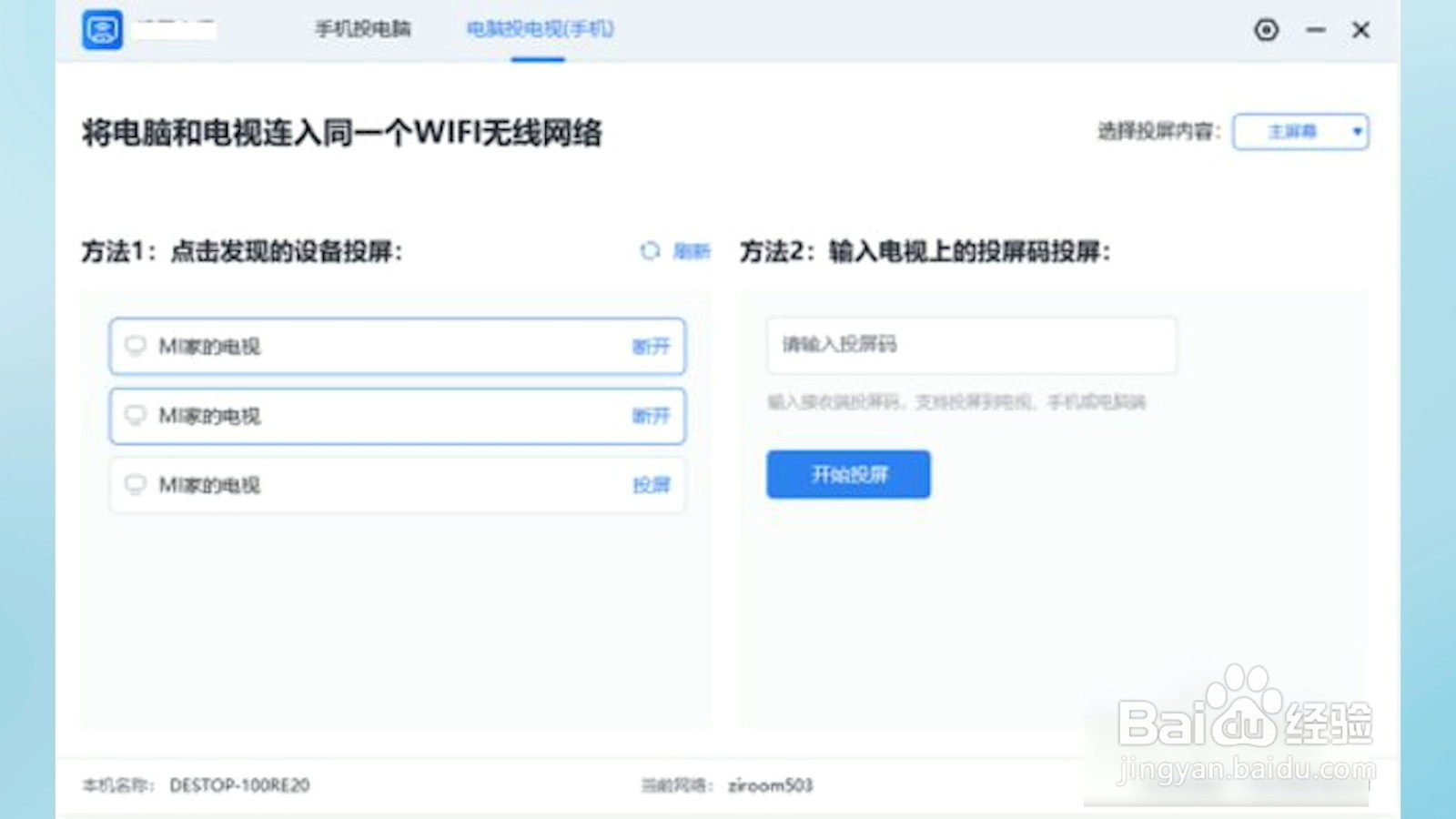Select the first MI家的电视 device entry
1456x819 pixels.
pos(364,347)
